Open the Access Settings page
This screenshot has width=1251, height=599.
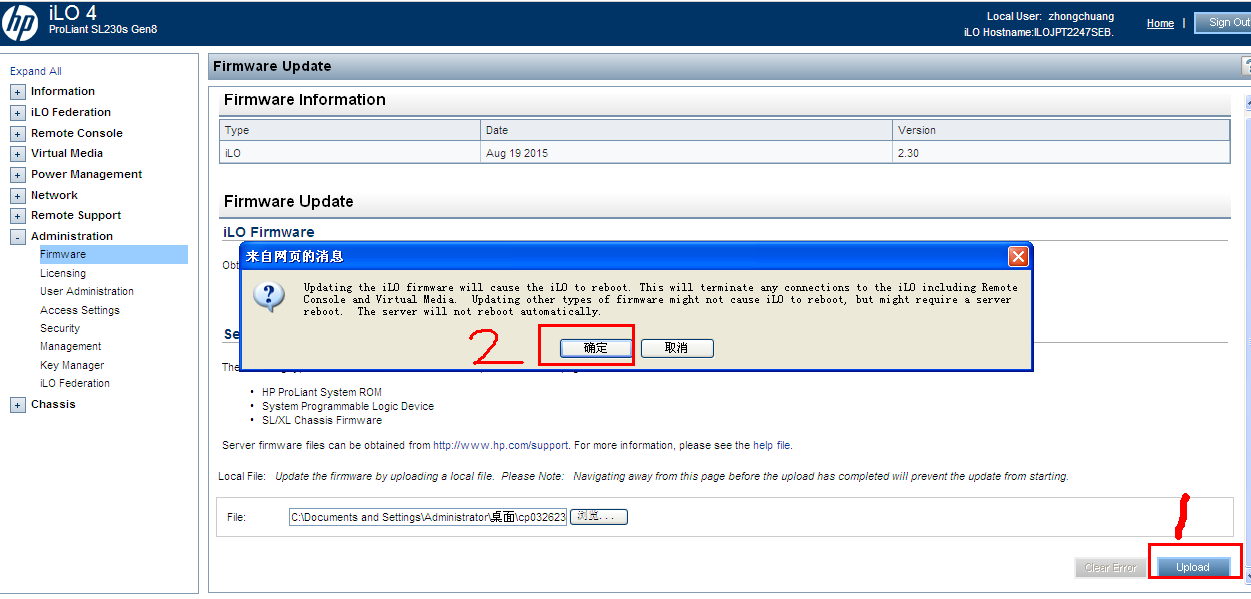coord(80,310)
